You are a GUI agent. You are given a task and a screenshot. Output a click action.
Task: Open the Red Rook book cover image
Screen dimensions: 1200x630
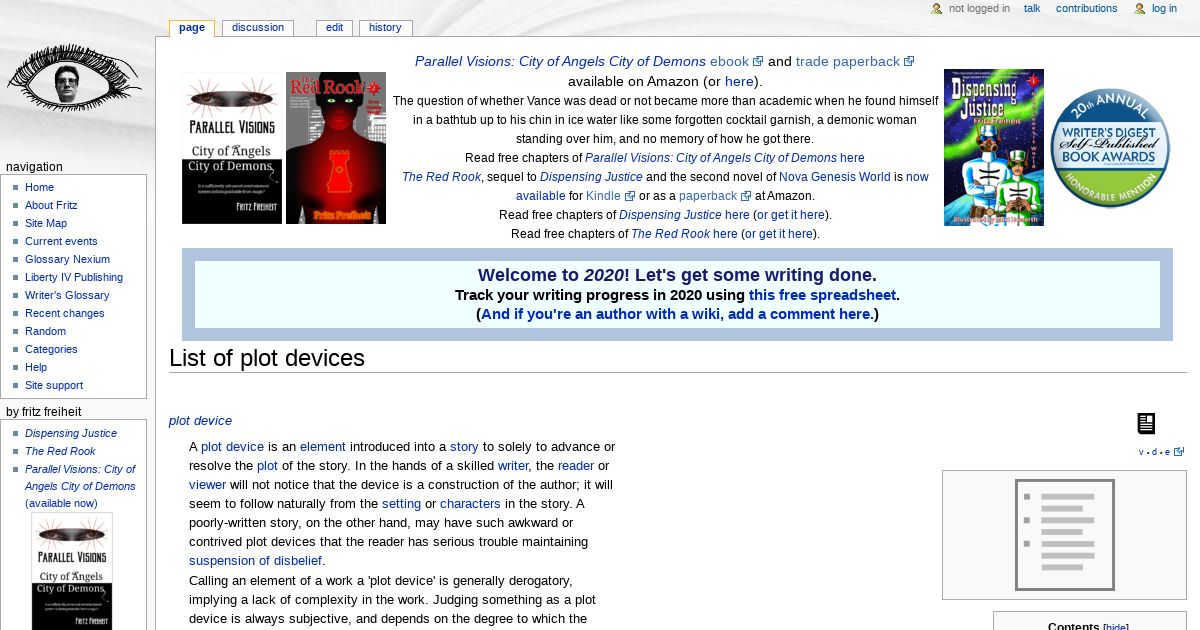pyautogui.click(x=336, y=148)
